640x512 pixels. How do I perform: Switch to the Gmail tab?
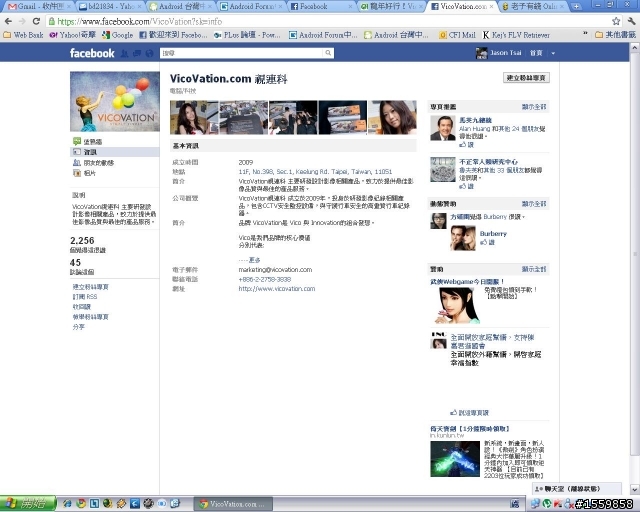click(39, 7)
